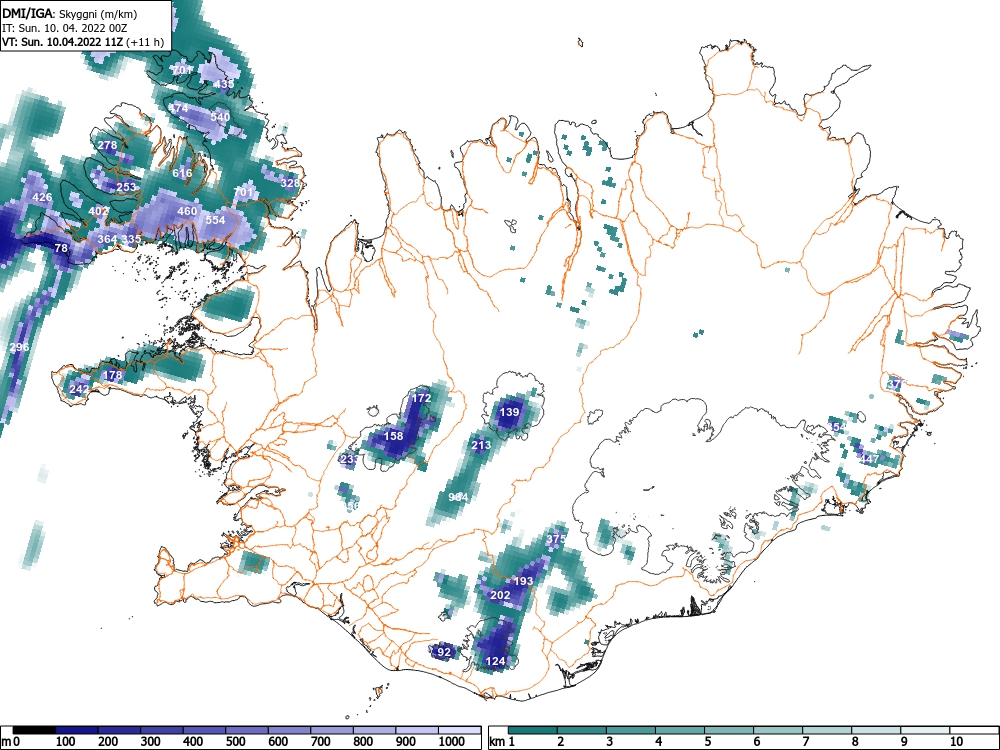Click the visibility value 460
Image resolution: width=1000 pixels, height=750 pixels.
click(x=187, y=211)
